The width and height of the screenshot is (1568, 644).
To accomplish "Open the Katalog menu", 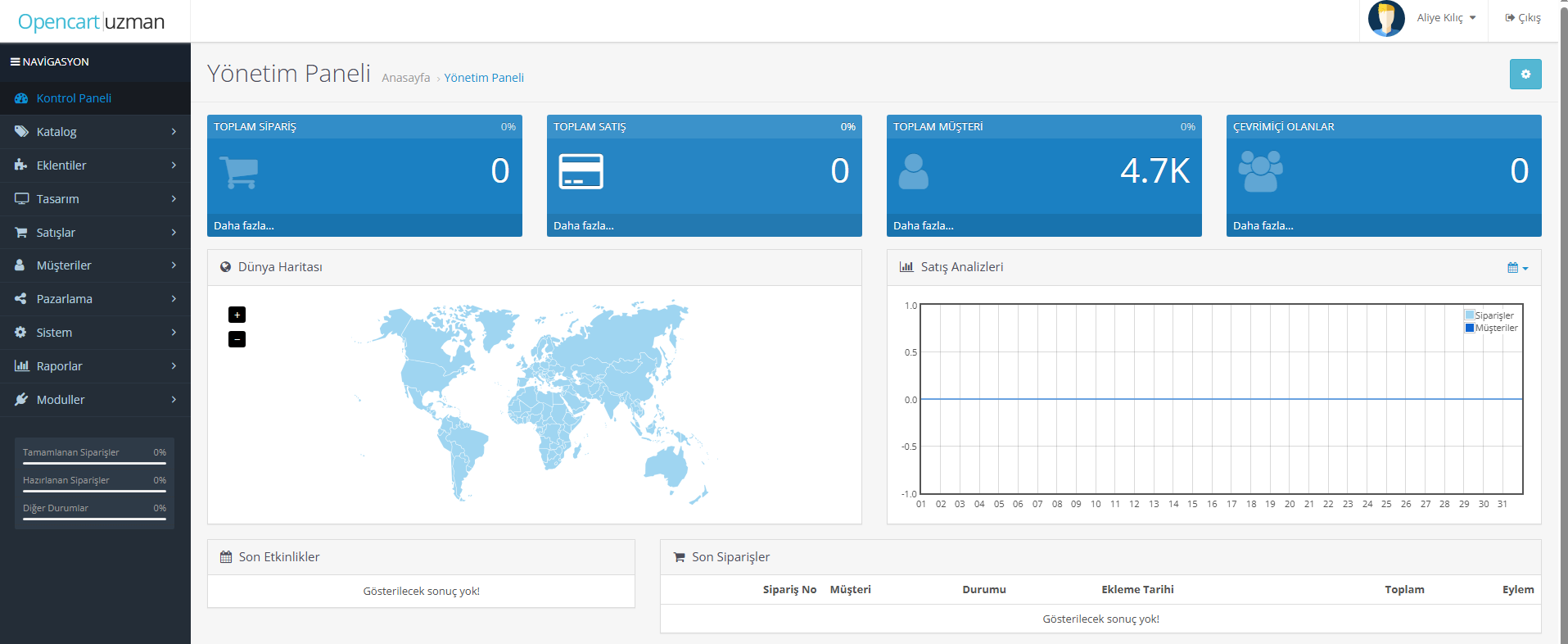I will pos(95,132).
